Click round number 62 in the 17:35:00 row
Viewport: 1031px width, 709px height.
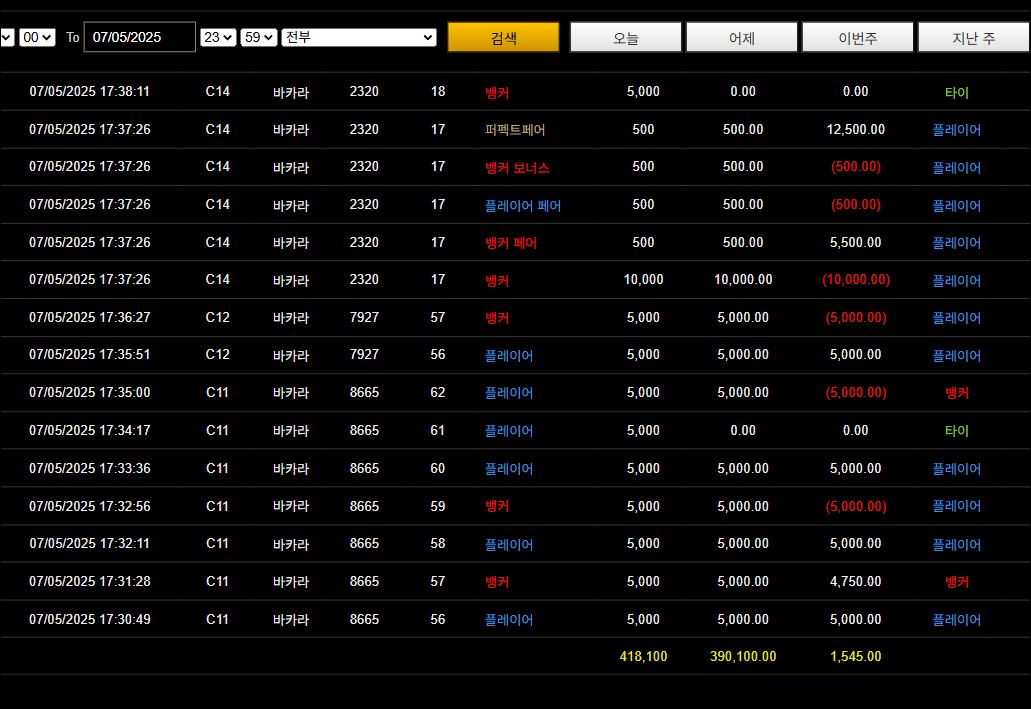pyautogui.click(x=438, y=393)
